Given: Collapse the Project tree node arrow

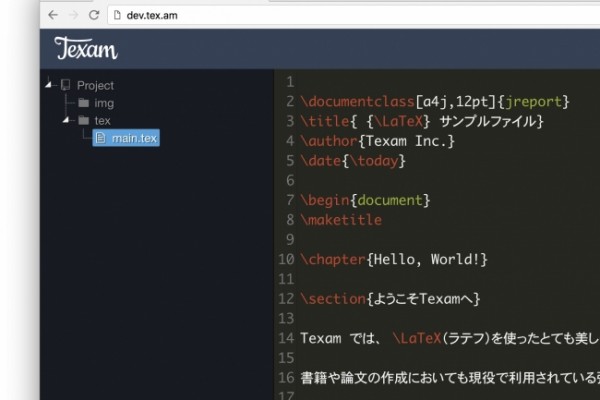Looking at the screenshot, I should (x=48, y=84).
